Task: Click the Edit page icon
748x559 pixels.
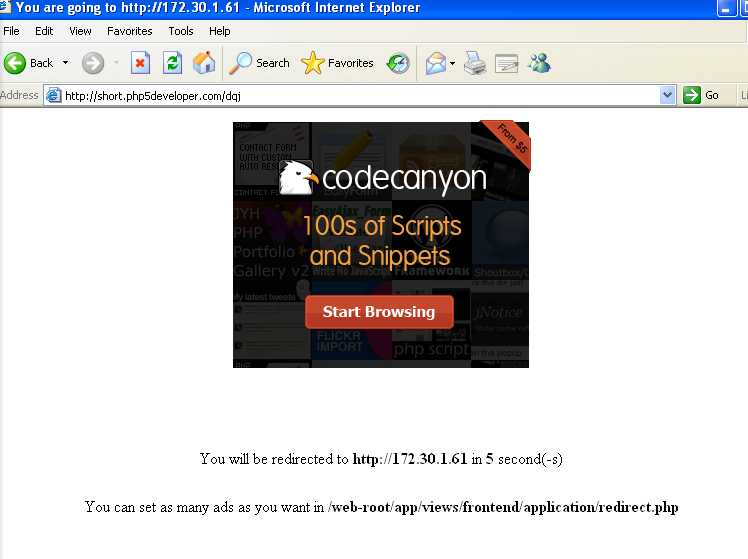Action: coord(507,63)
